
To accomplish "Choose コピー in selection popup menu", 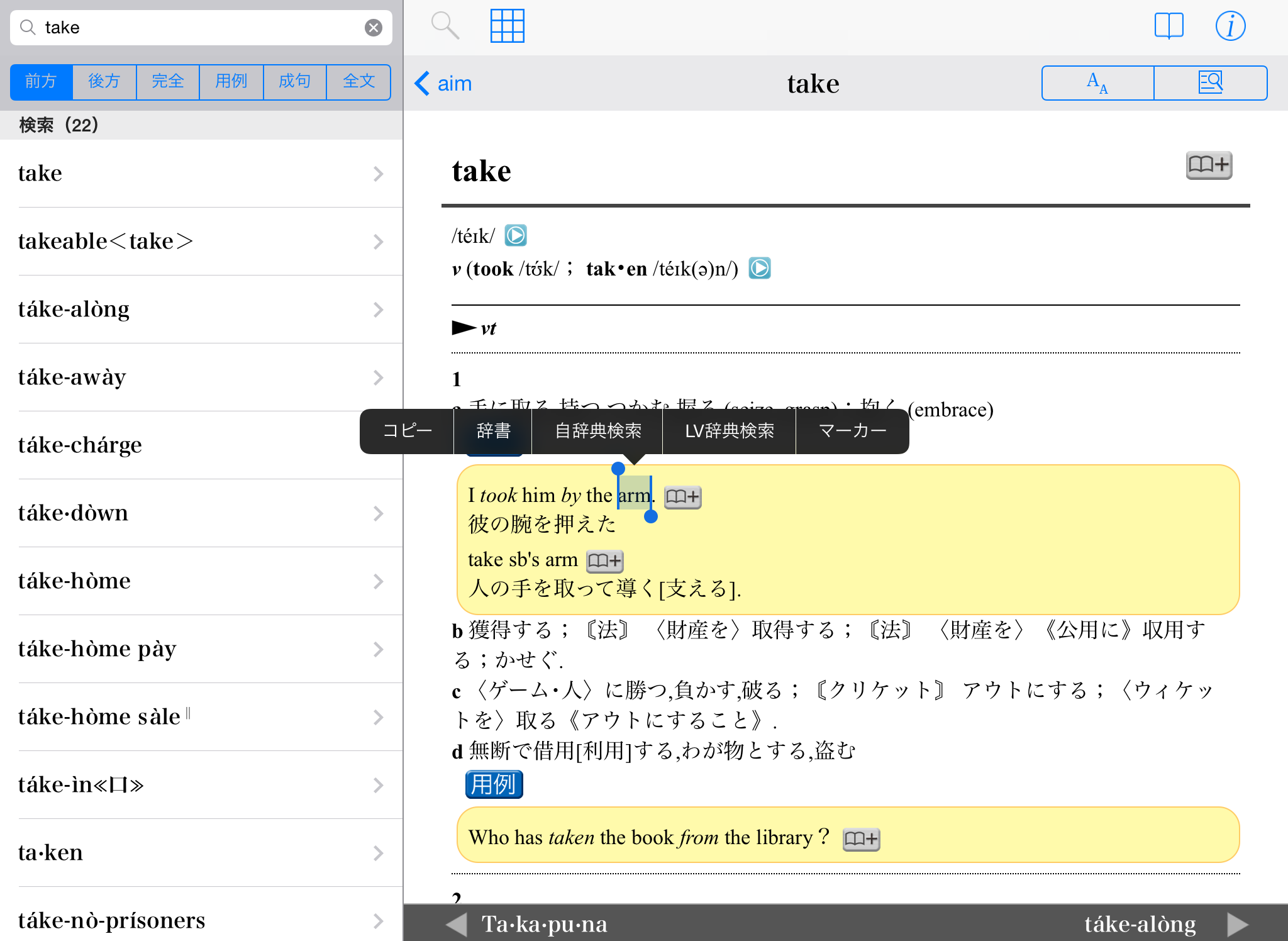I will 407,431.
